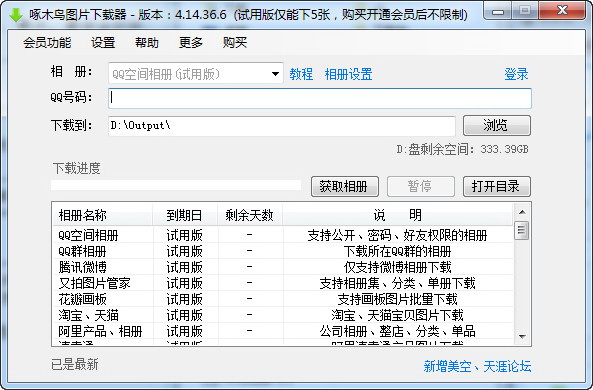Select the 腾讯微博 row

coord(283,267)
